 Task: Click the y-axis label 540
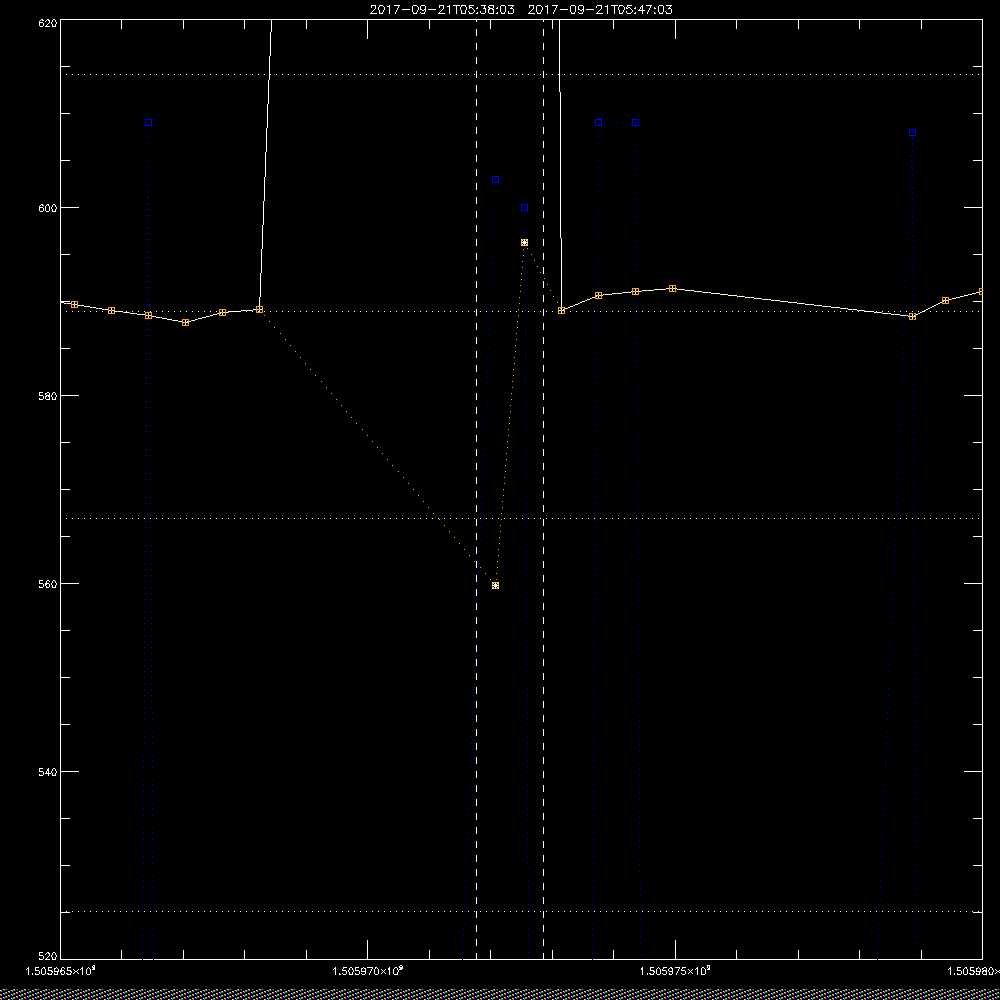coord(48,772)
